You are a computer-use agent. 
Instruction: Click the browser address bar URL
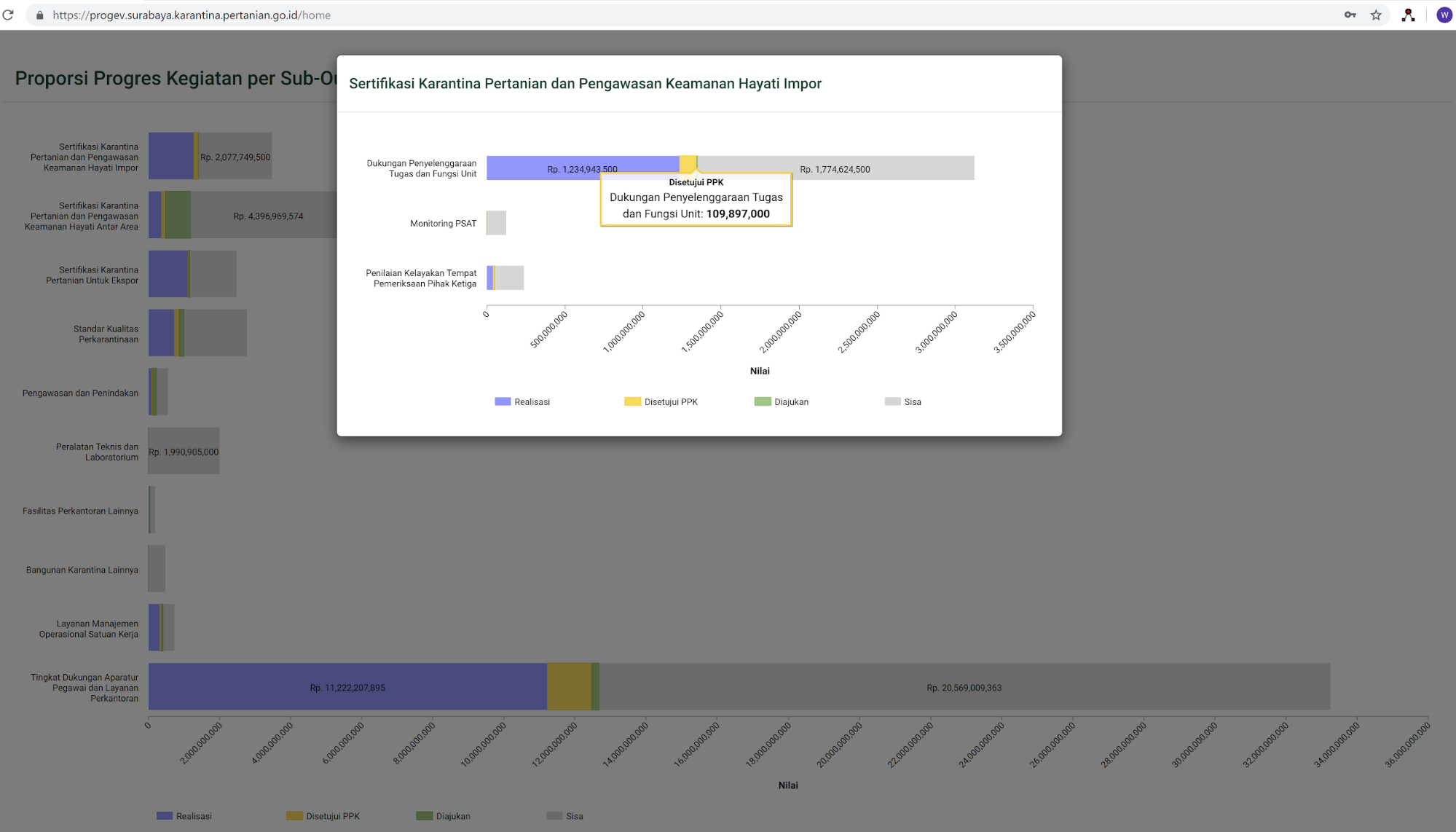pyautogui.click(x=192, y=15)
